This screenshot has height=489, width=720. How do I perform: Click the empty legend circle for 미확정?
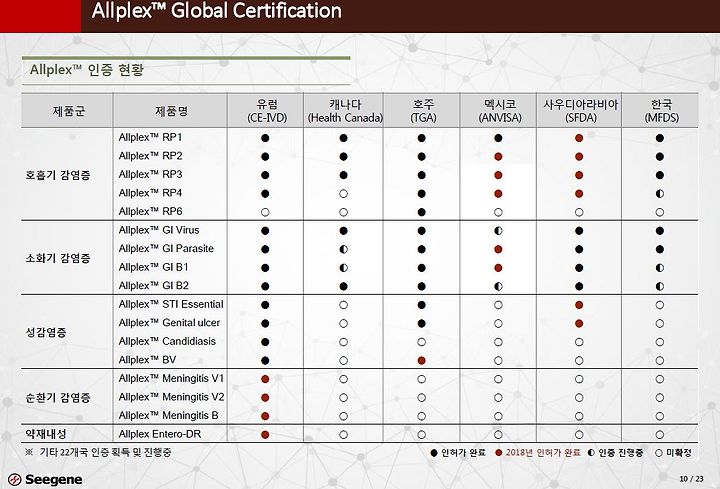pos(659,453)
